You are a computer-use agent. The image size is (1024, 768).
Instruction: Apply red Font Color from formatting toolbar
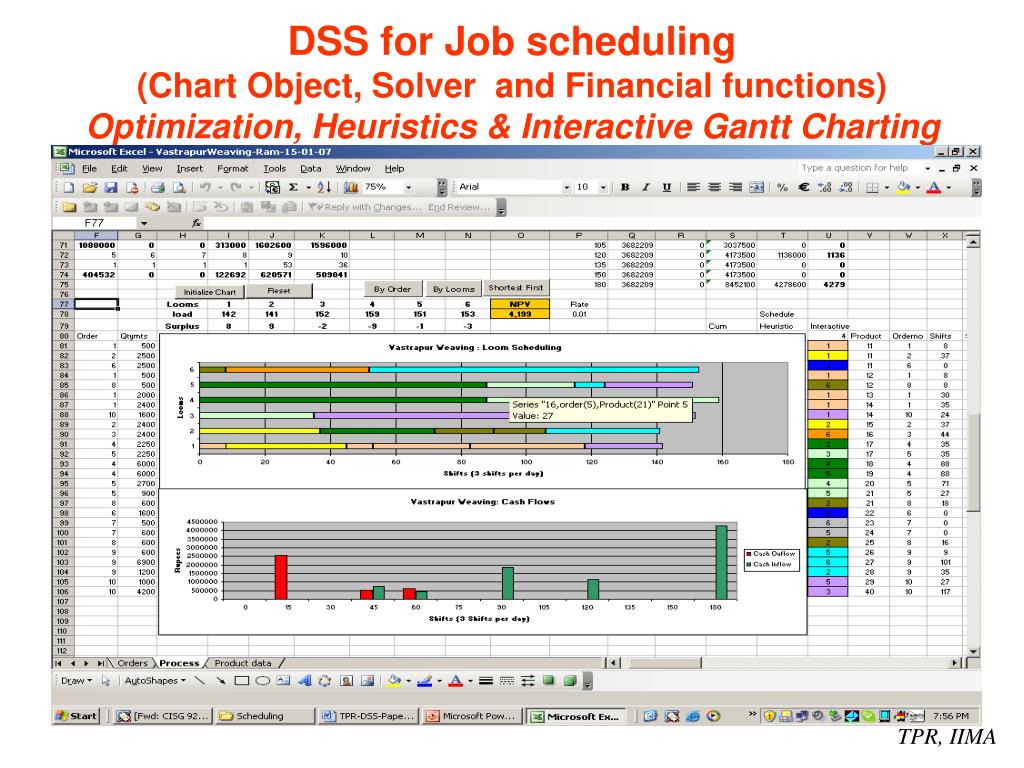tap(935, 187)
